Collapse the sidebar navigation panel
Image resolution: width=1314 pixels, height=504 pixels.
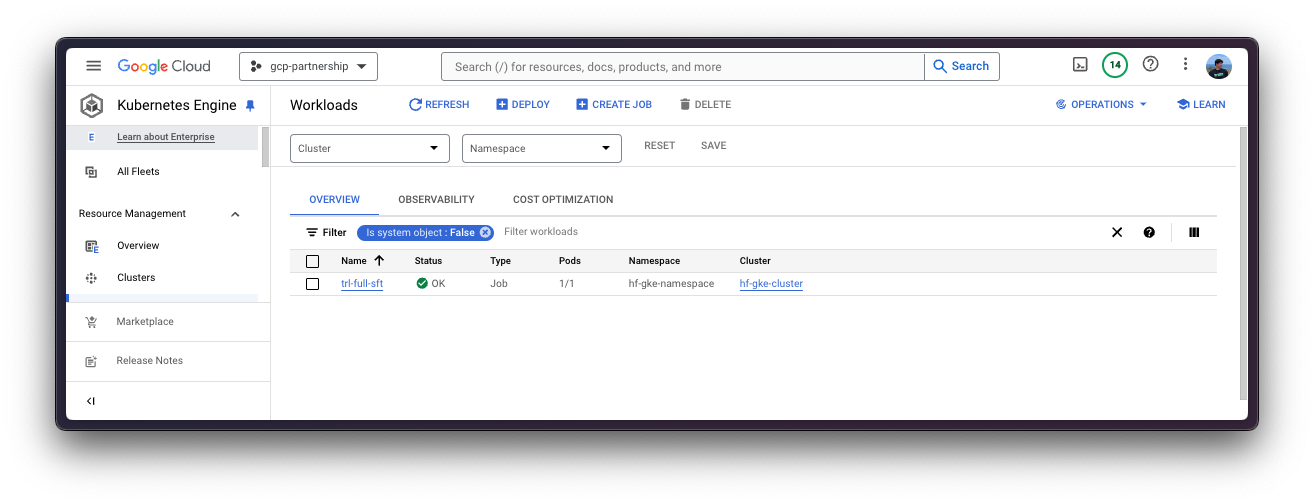(91, 401)
